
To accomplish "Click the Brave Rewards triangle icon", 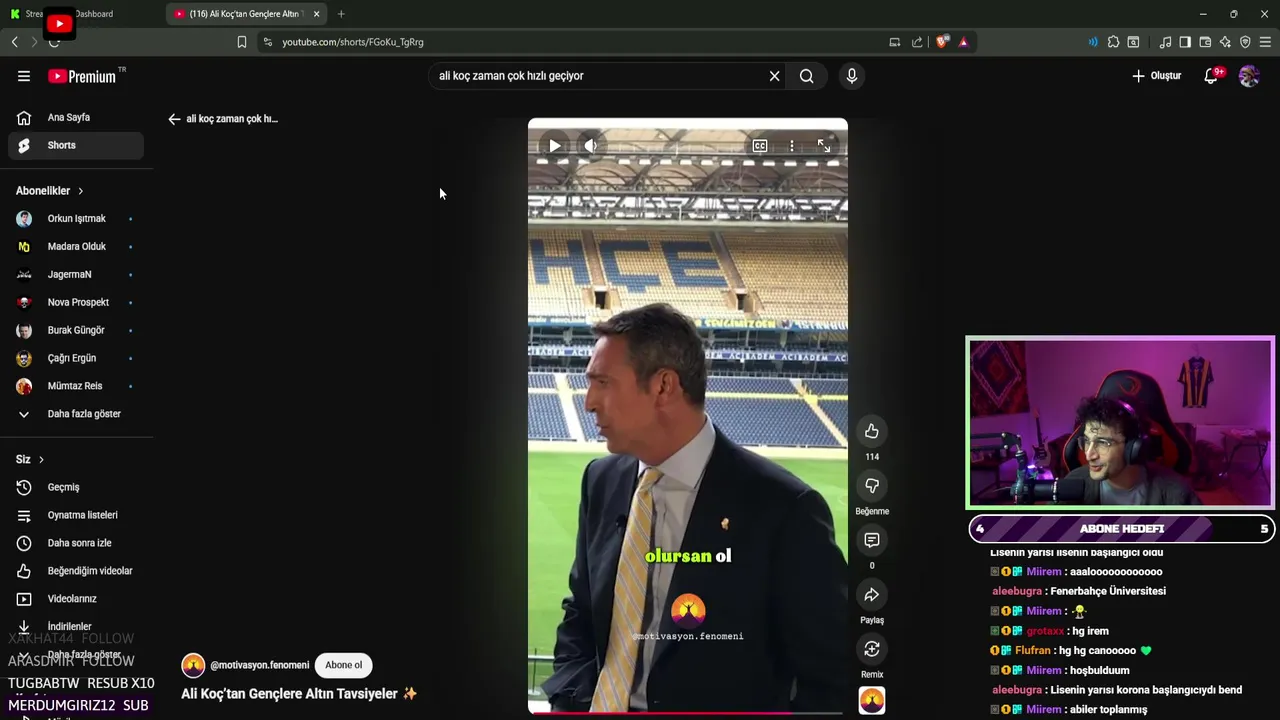I will [963, 42].
